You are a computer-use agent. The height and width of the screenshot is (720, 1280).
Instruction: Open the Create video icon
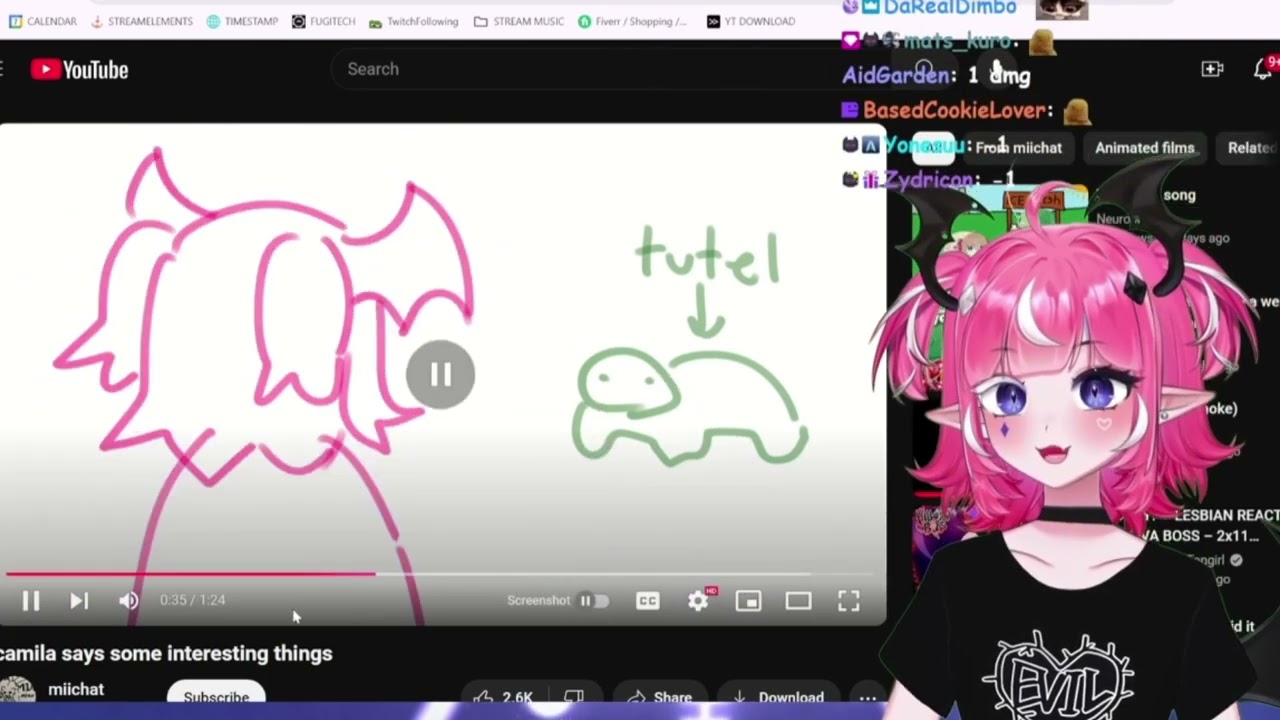[1212, 69]
